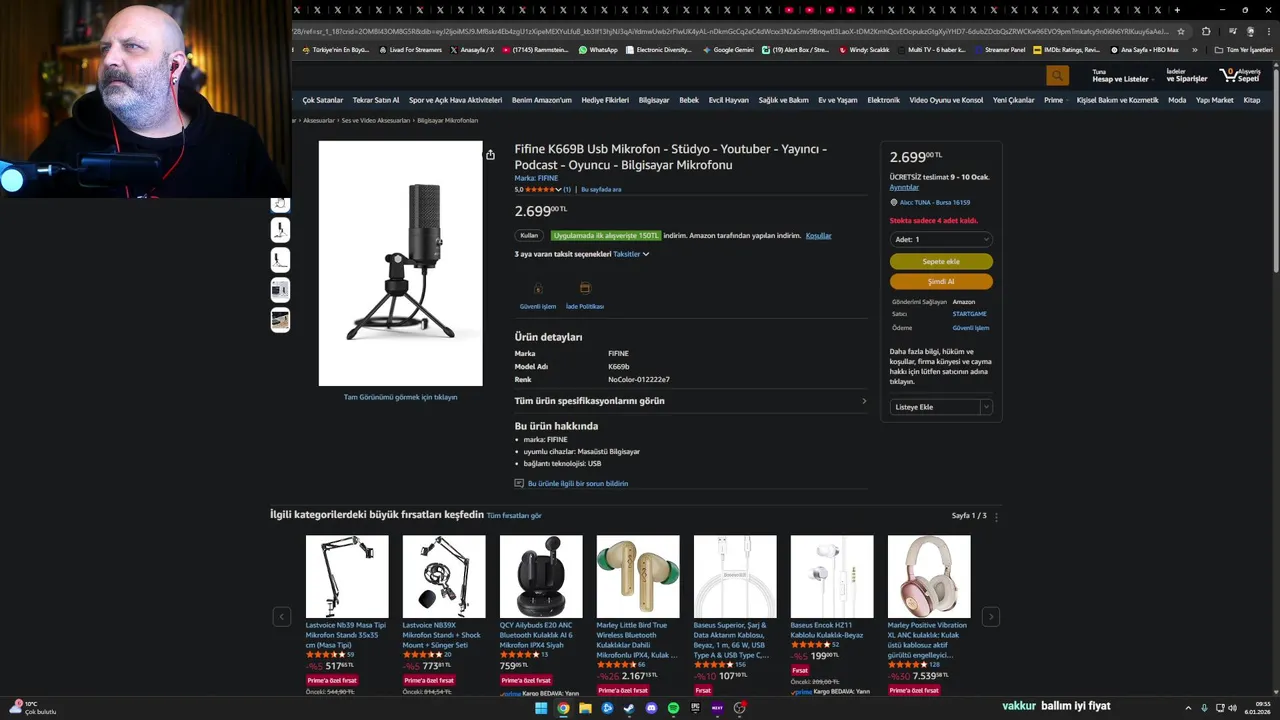
Task: Open the Tüm Yer İşaretleri bookmarks folder
Action: click(x=1243, y=49)
